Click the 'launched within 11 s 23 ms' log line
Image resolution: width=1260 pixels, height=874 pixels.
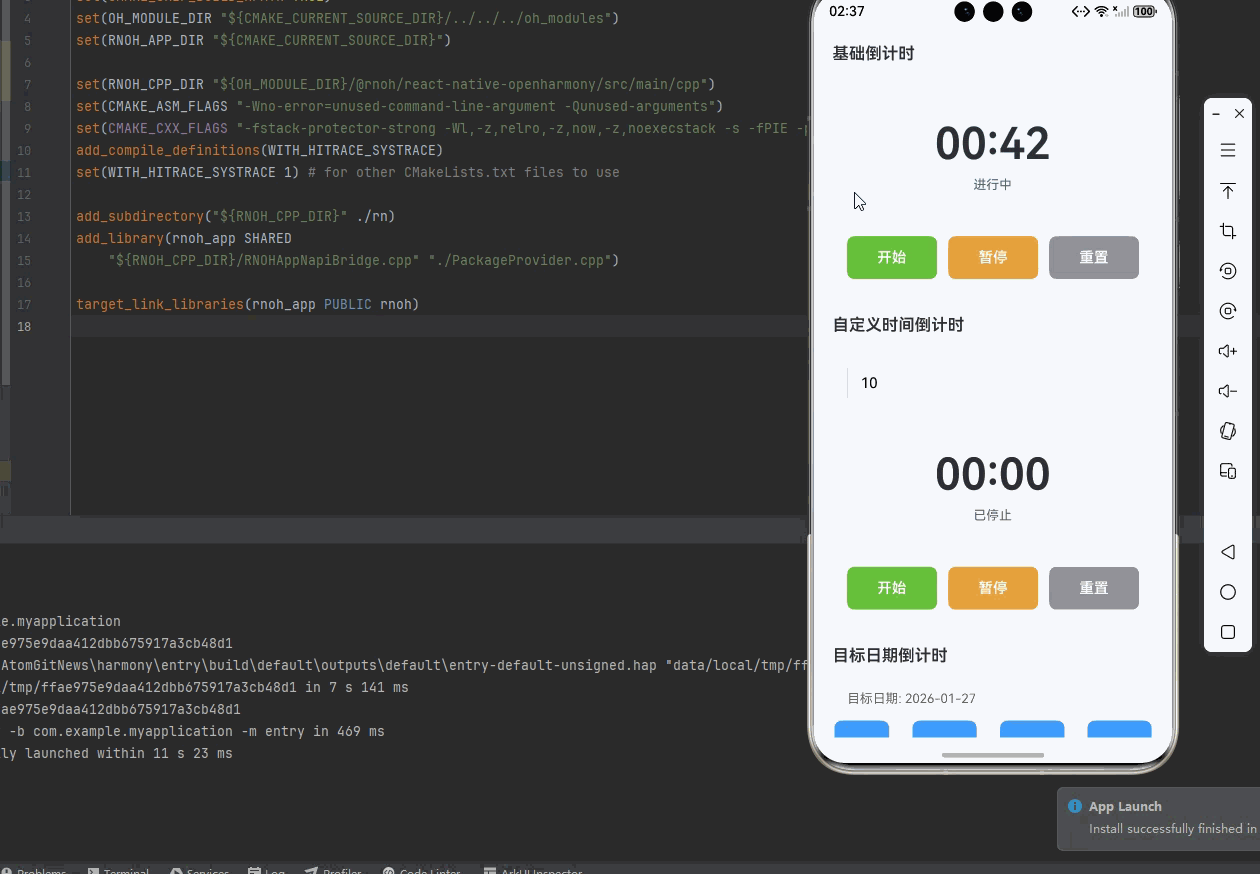[x=116, y=754]
